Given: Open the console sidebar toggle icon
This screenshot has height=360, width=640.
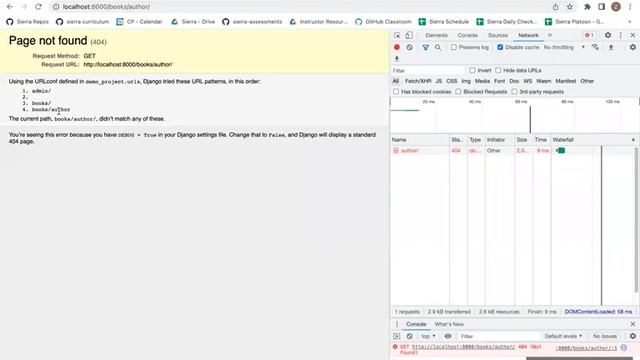Looking at the screenshot, I should tap(397, 336).
